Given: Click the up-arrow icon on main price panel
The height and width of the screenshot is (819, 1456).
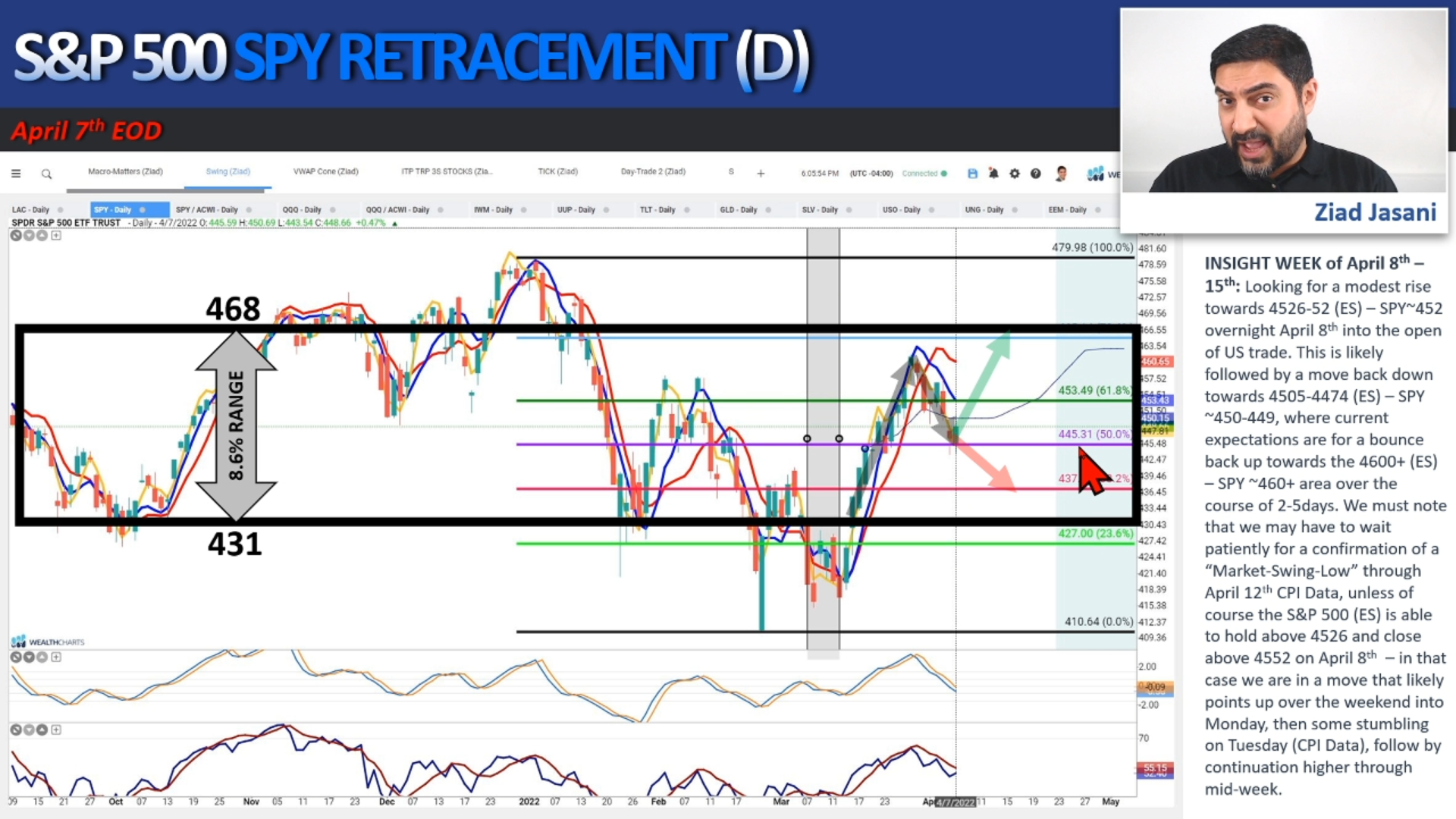Looking at the screenshot, I should [x=42, y=235].
